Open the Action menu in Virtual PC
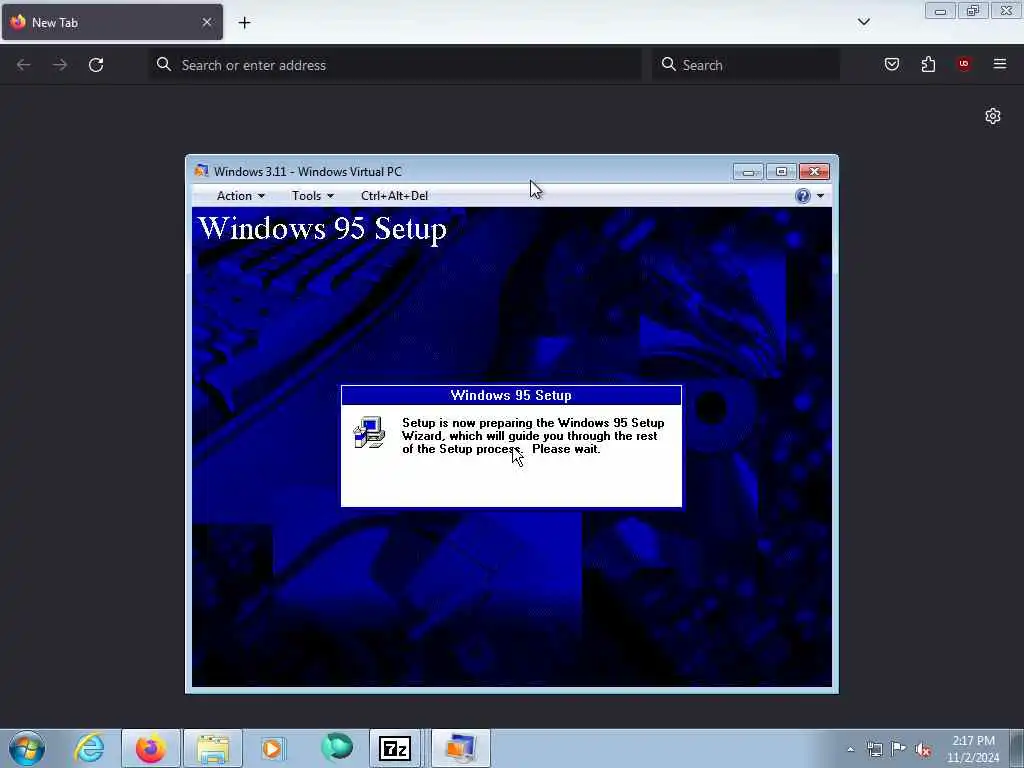This screenshot has width=1024, height=768. tap(240, 196)
